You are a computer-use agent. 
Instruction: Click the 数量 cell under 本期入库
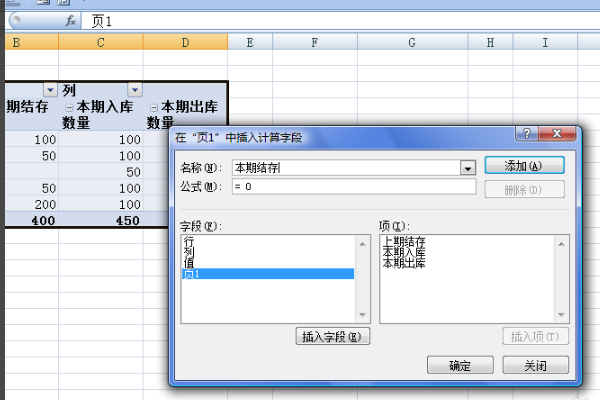[101, 123]
